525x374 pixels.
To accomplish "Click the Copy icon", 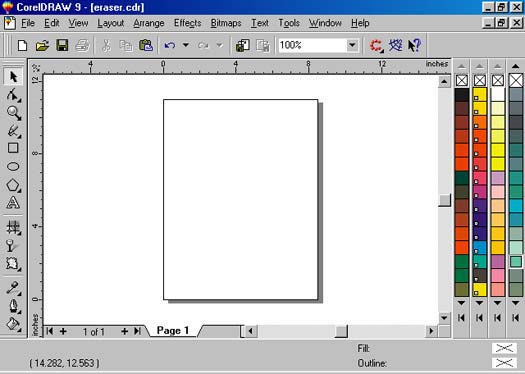I will coord(126,45).
